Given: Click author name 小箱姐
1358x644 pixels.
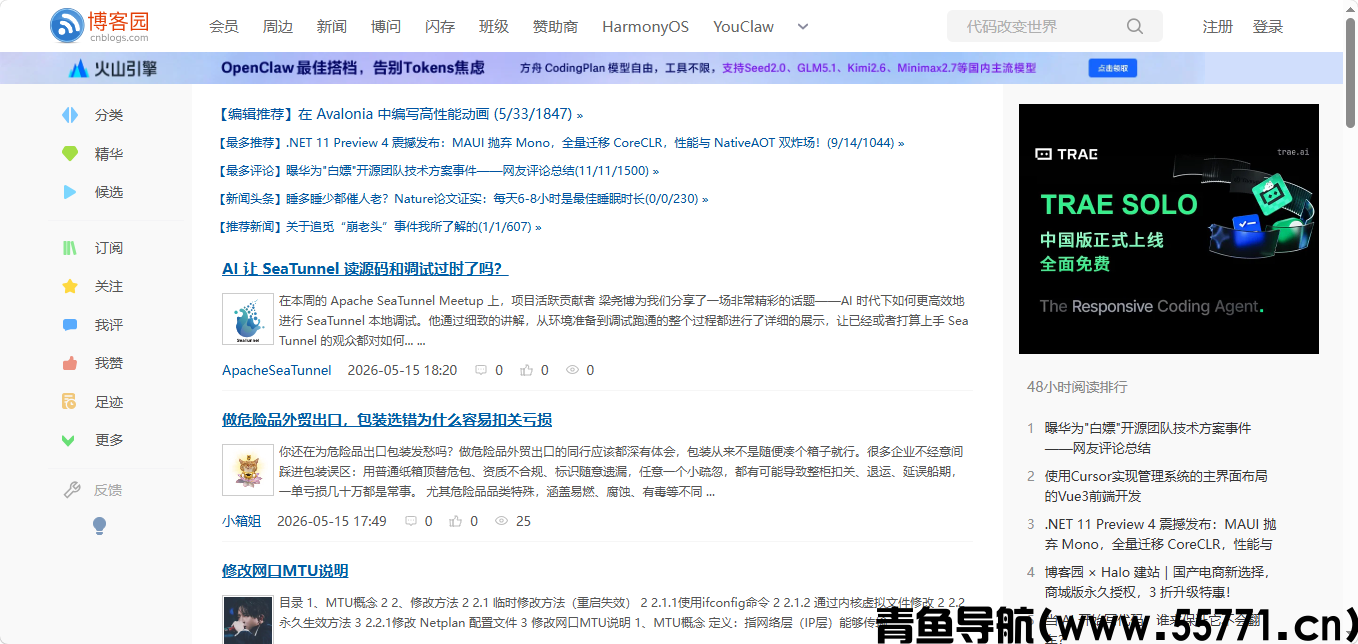Looking at the screenshot, I should point(241,521).
